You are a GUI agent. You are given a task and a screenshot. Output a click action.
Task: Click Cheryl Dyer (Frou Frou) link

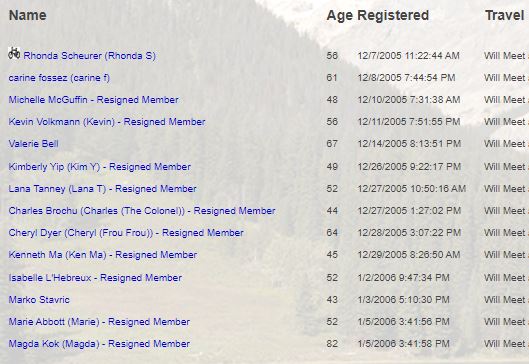[x=126, y=233]
